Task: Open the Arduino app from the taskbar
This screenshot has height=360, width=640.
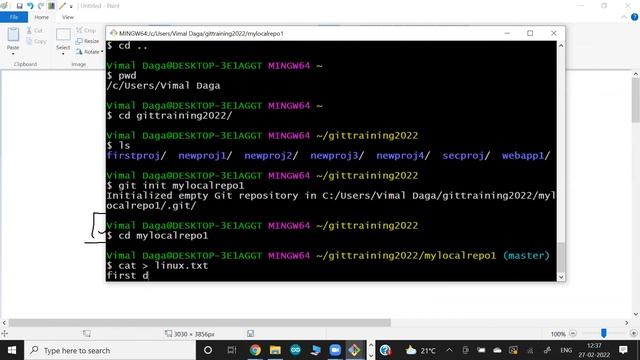Action: click(295, 350)
